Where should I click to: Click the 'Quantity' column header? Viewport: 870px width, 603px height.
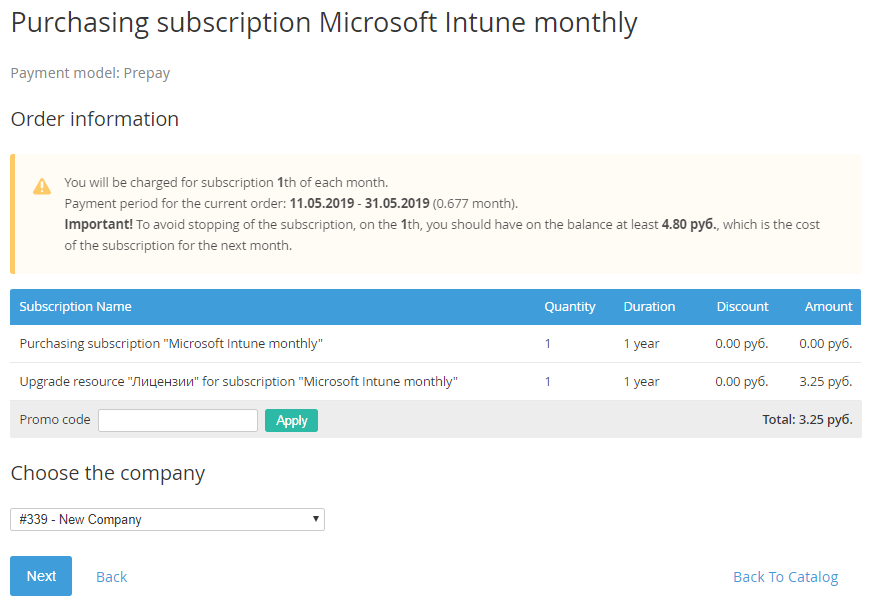tap(570, 307)
